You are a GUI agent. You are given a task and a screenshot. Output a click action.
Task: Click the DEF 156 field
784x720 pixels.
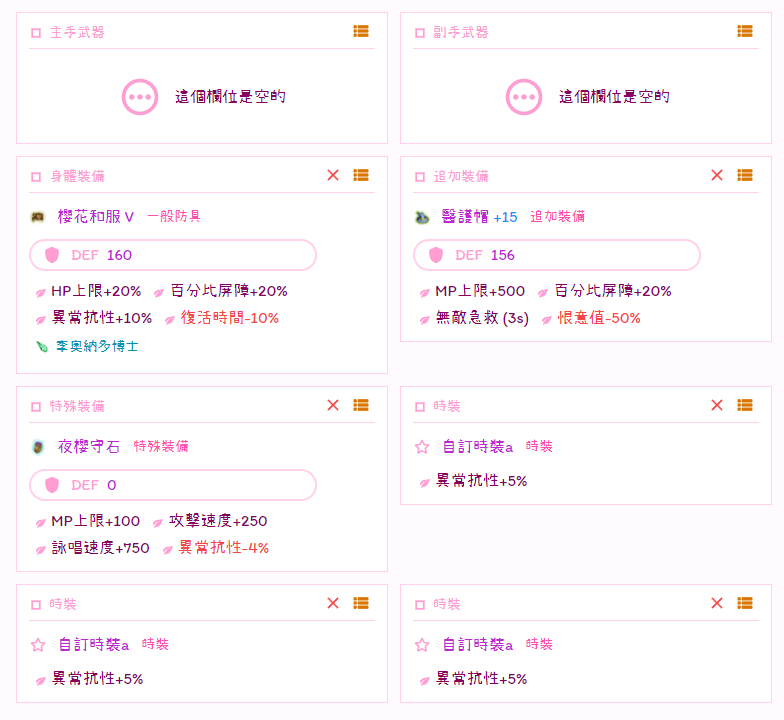tap(556, 255)
